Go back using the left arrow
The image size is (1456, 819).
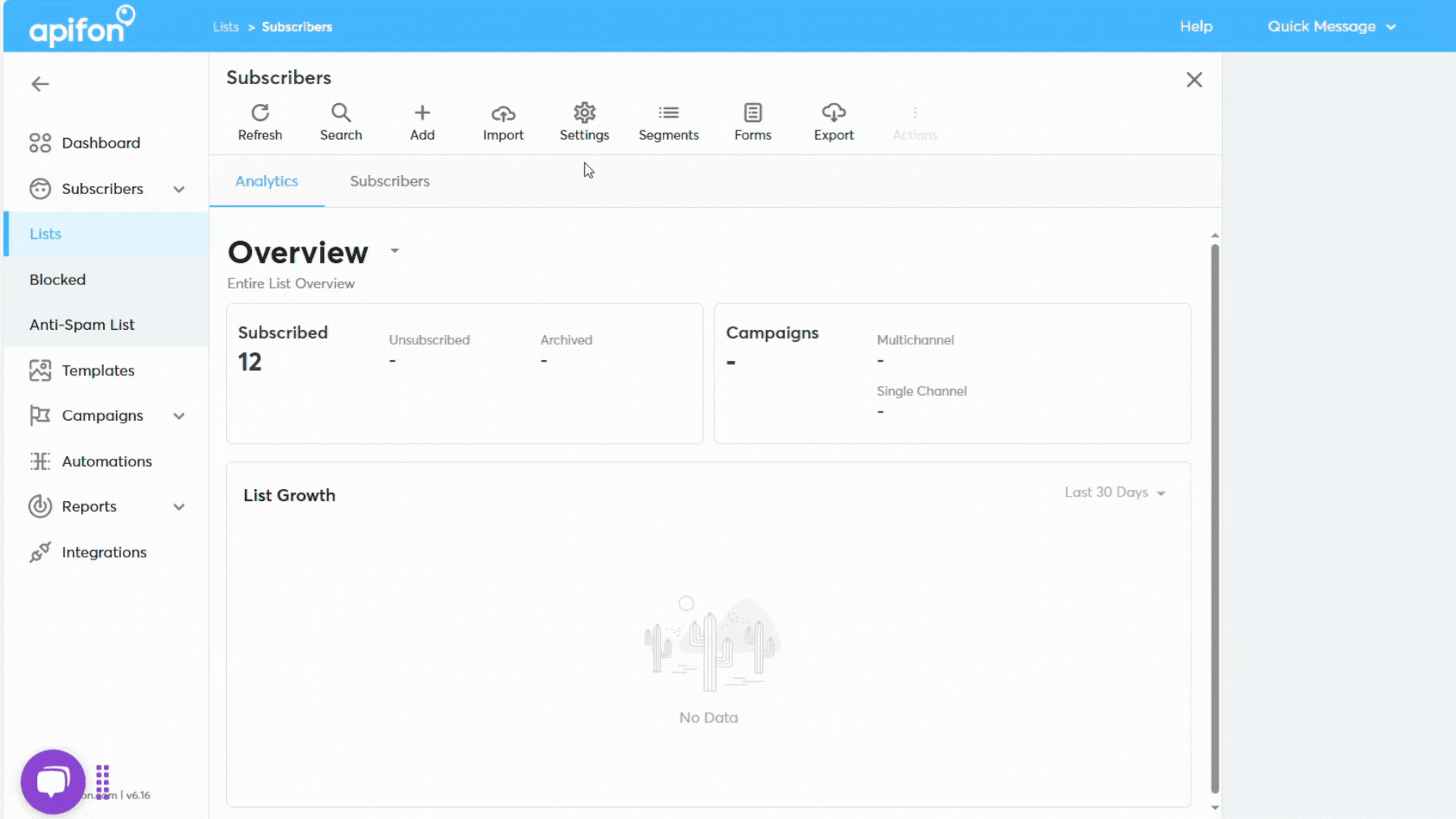coord(40,84)
